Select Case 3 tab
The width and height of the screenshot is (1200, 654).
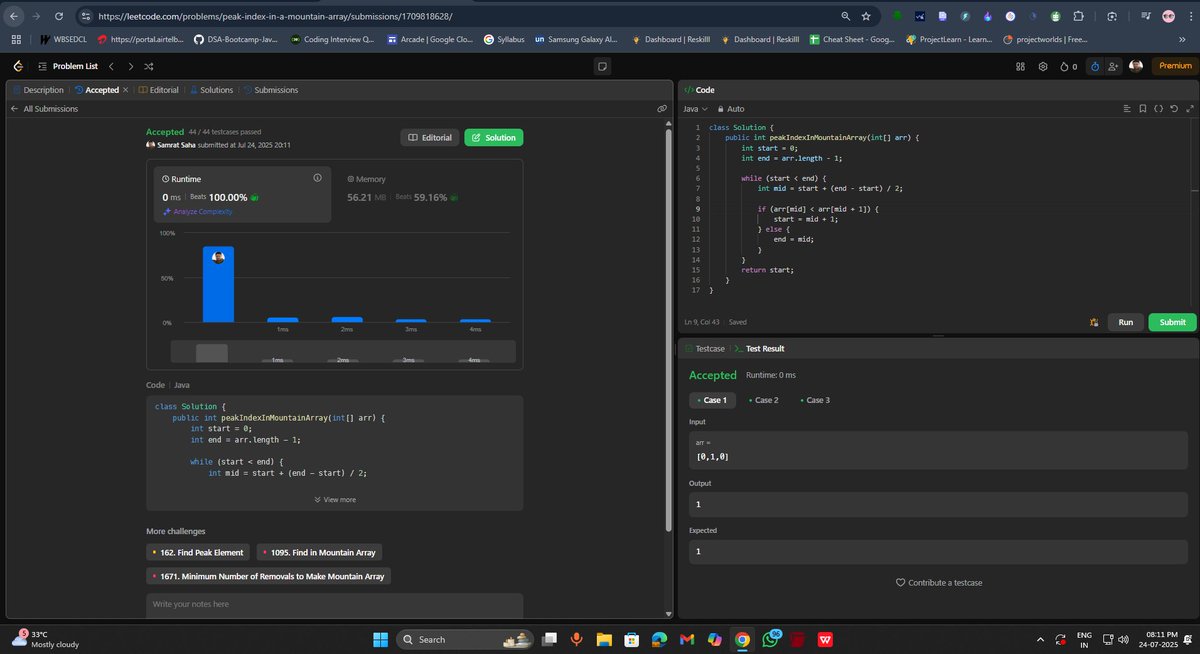[815, 400]
